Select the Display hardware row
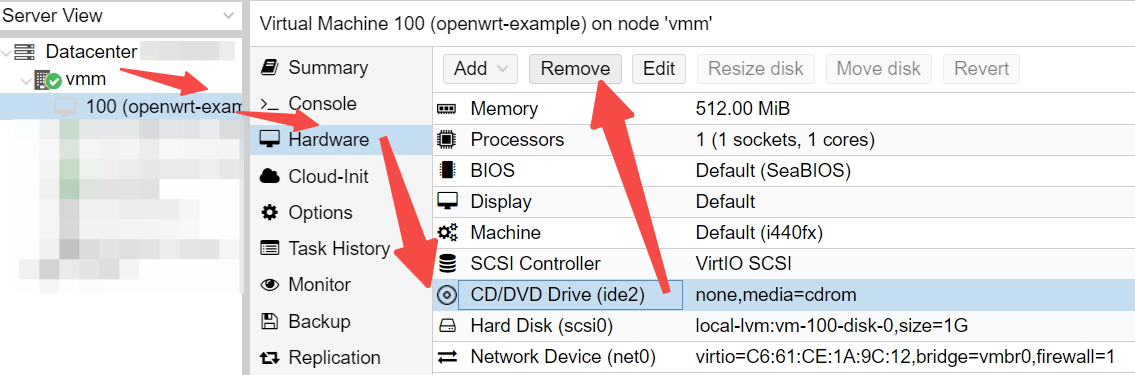The width and height of the screenshot is (1135, 375). tap(784, 201)
